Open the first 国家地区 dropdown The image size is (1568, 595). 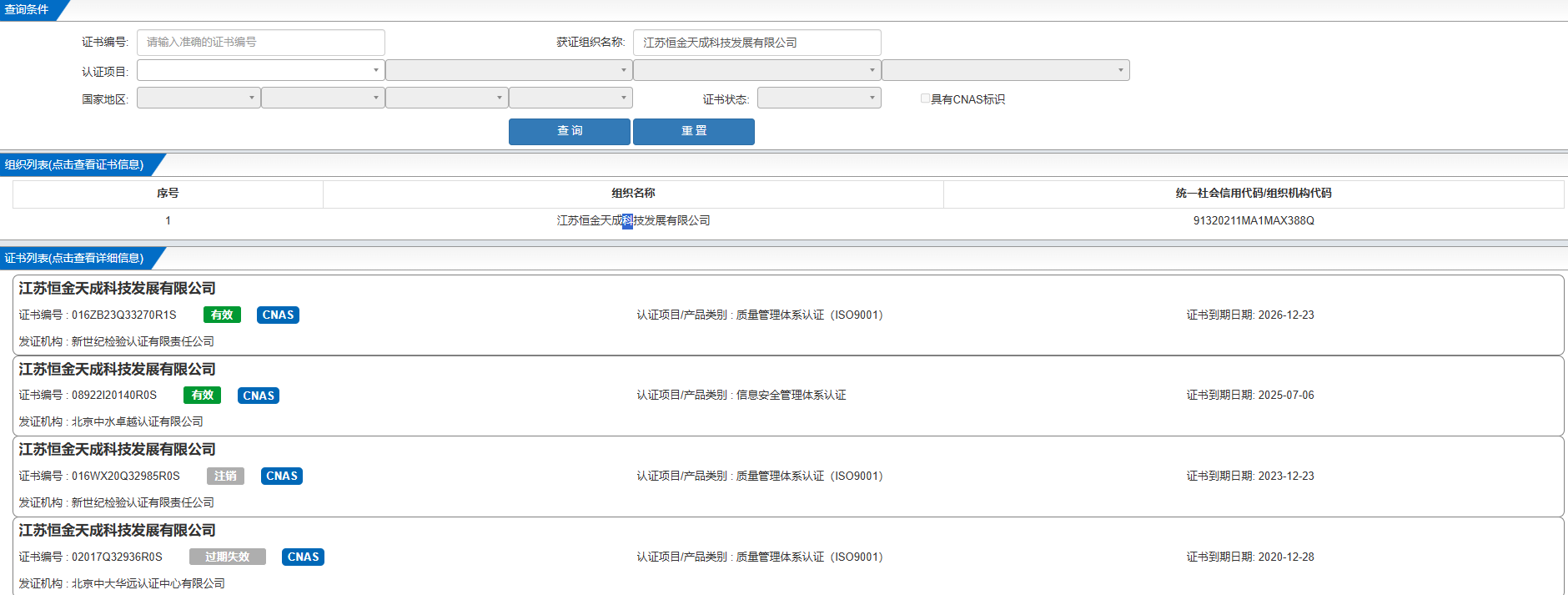point(199,98)
